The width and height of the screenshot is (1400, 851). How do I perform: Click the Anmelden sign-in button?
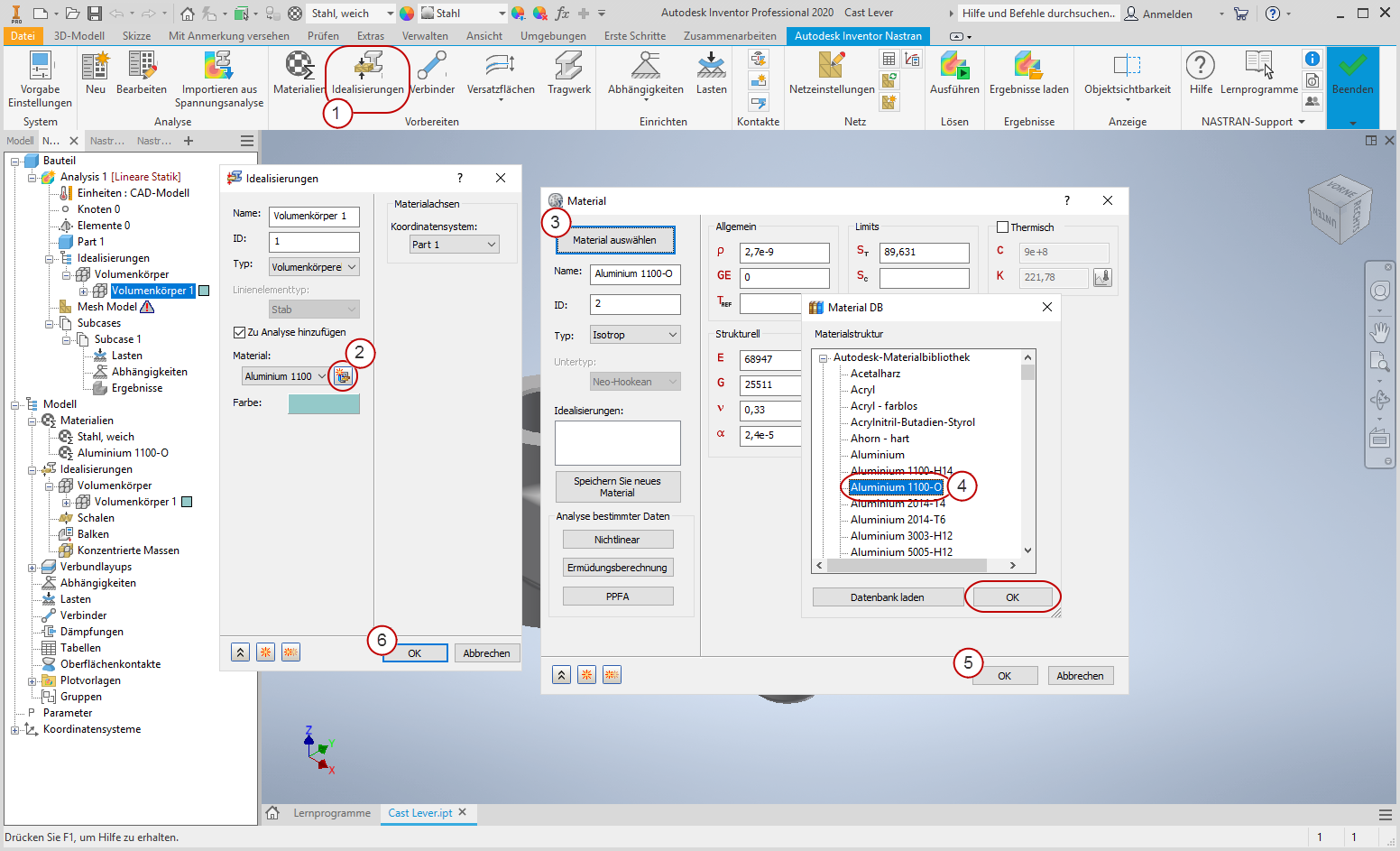click(1158, 14)
